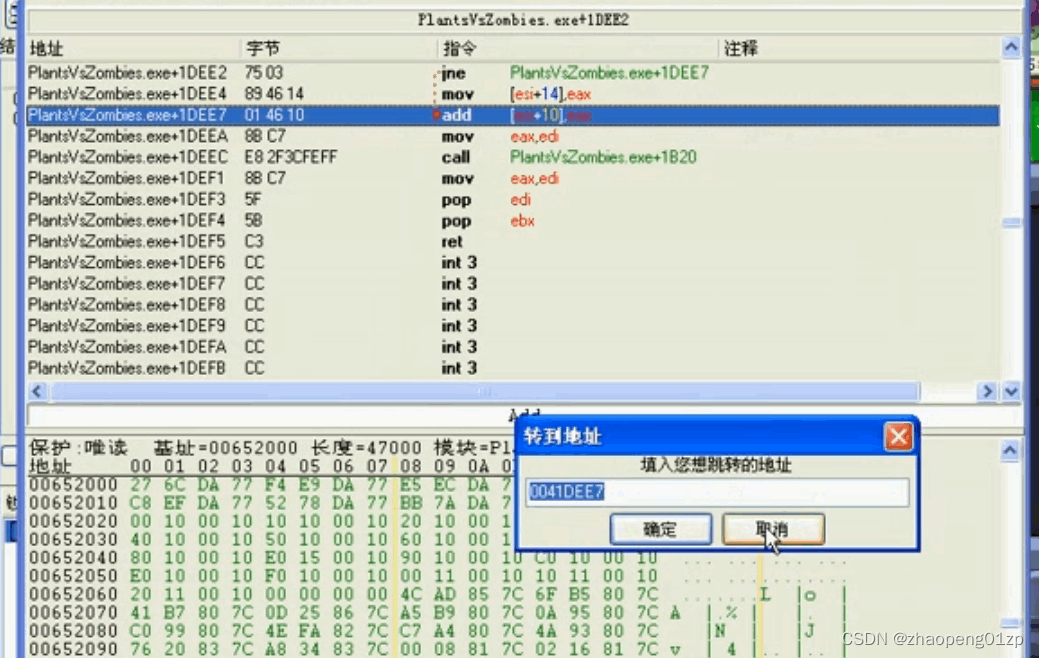Select the row PlantsVsZombies.exe+1DEE4 mov [esi+14],eax
Image resolution: width=1039 pixels, height=658 pixels.
pyautogui.click(x=513, y=94)
